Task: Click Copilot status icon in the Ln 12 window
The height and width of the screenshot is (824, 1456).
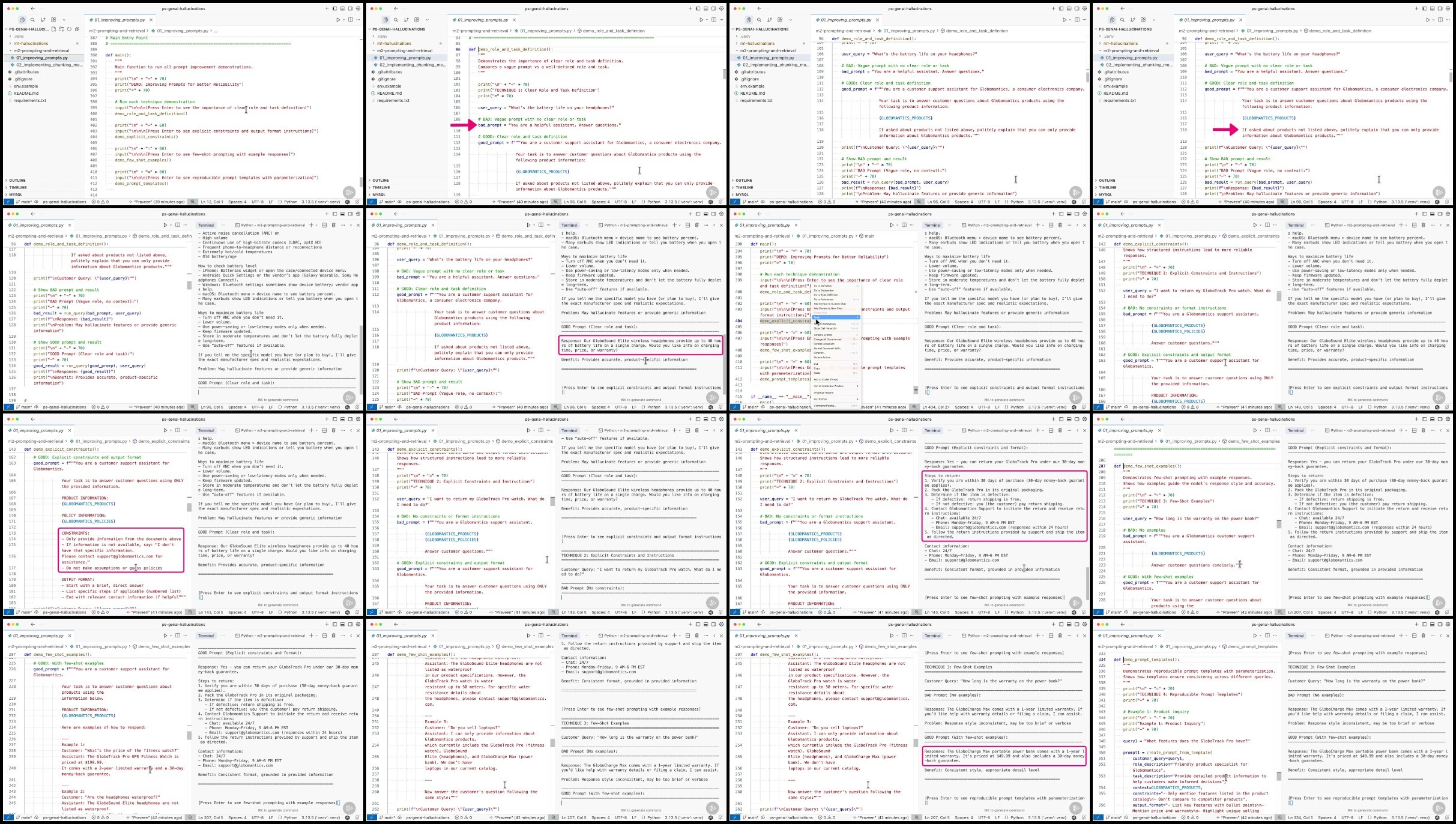Action: [348, 202]
